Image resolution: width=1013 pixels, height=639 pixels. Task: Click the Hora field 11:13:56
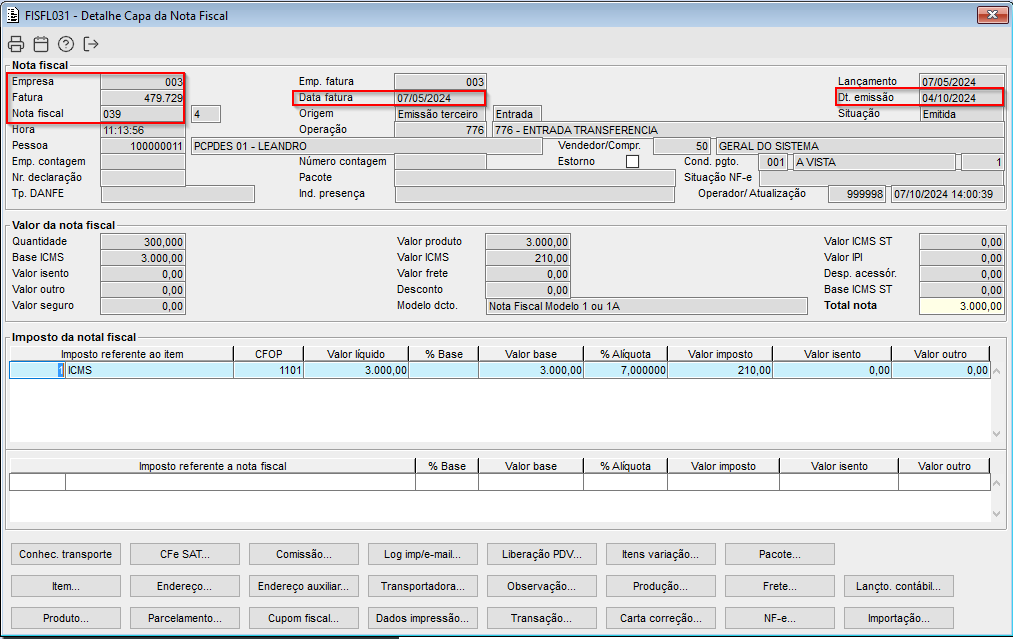tap(143, 130)
